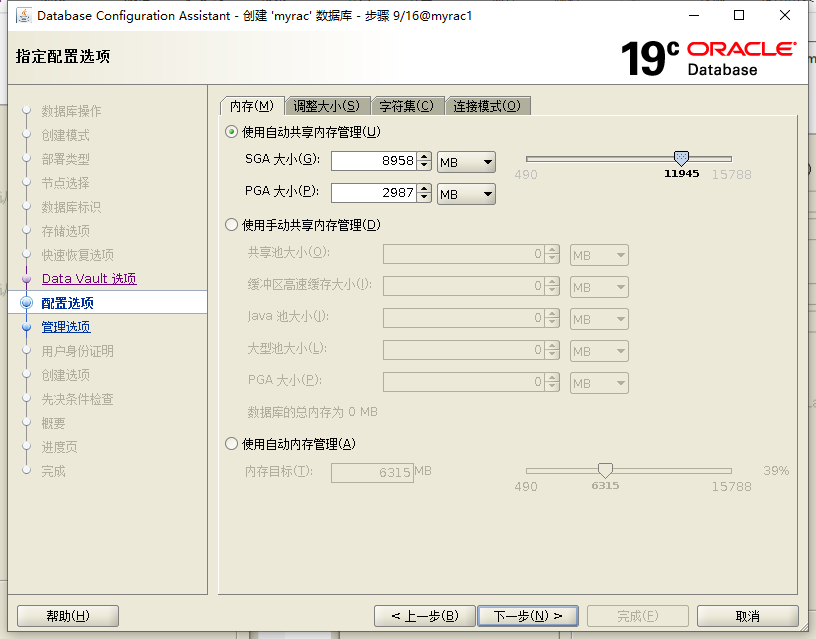816x639 pixels.
Task: Click the 大型池大小 input field
Action: point(464,350)
